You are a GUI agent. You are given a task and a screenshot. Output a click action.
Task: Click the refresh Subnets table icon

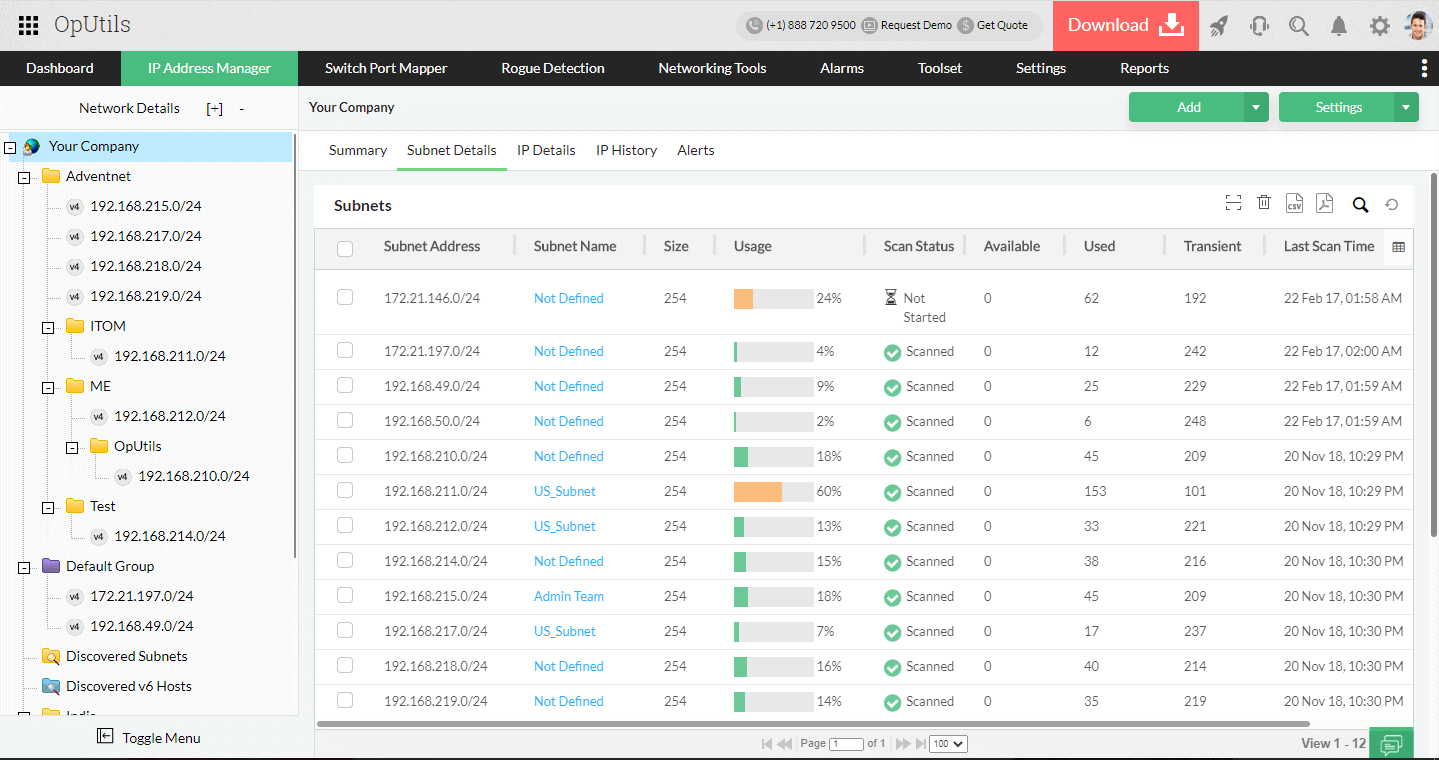pyautogui.click(x=1391, y=205)
